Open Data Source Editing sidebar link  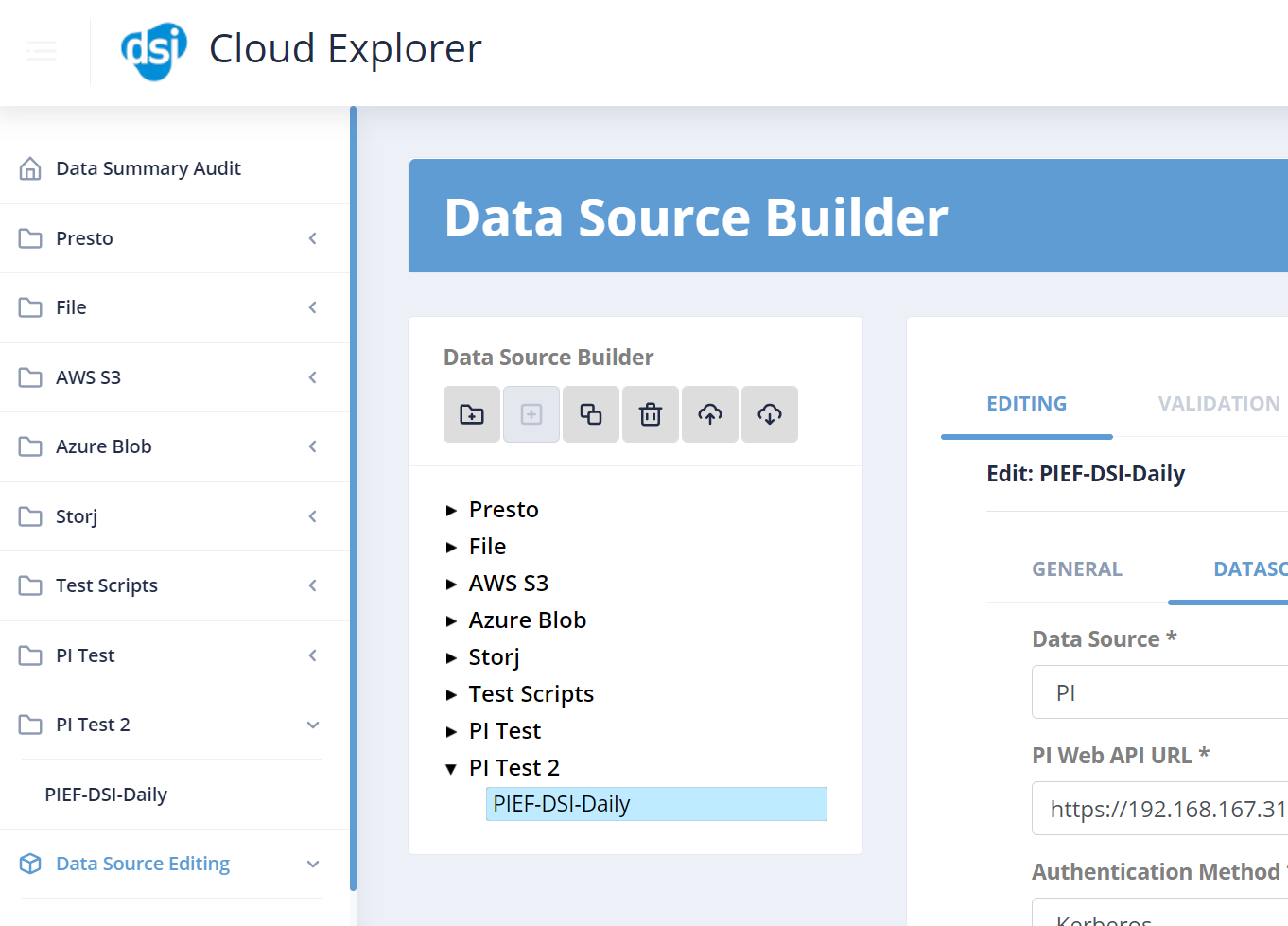point(143,864)
